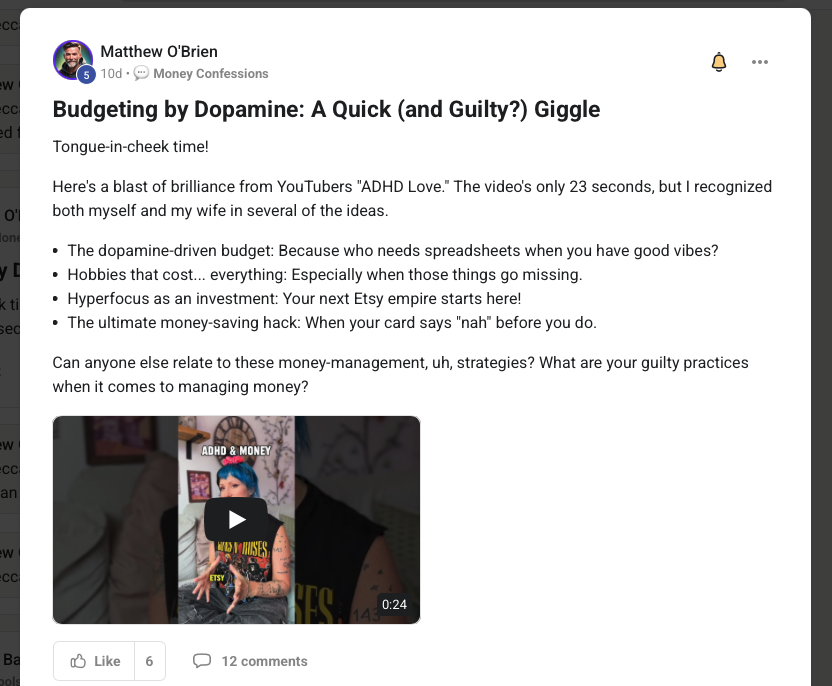Click the comments speech bubble icon
832x686 pixels.
pyautogui.click(x=202, y=661)
